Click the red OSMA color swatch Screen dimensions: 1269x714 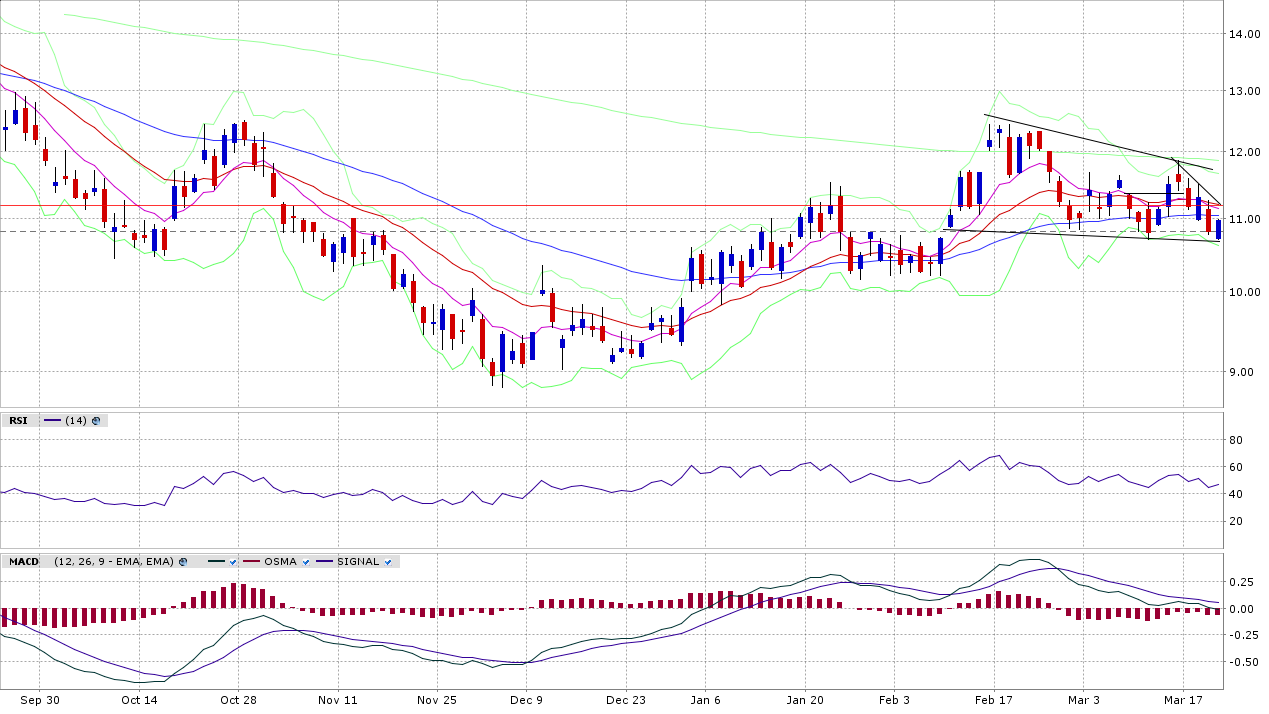pyautogui.click(x=251, y=562)
